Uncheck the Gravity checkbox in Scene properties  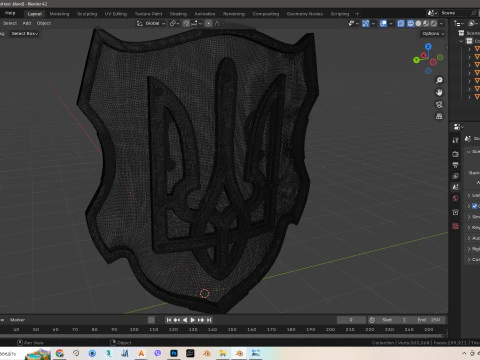pos(475,206)
